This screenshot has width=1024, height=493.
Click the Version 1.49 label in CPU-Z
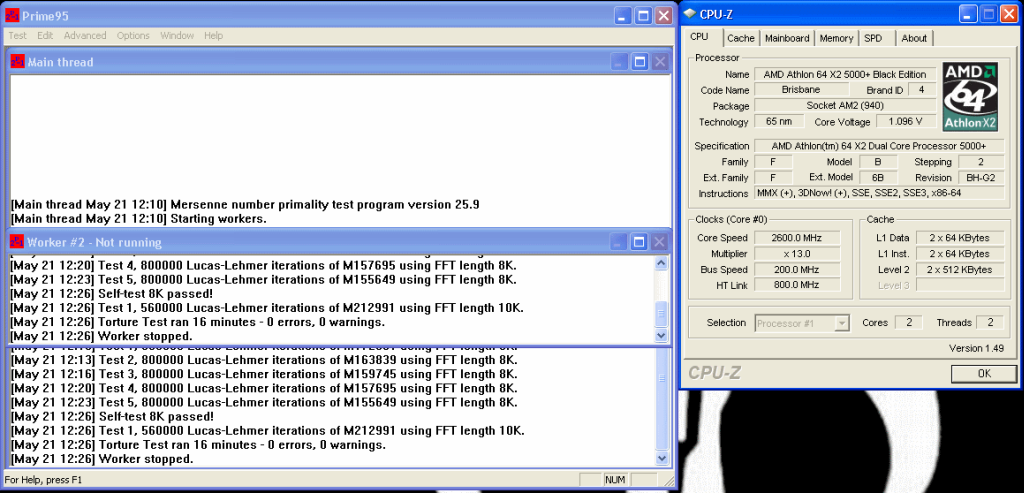976,349
